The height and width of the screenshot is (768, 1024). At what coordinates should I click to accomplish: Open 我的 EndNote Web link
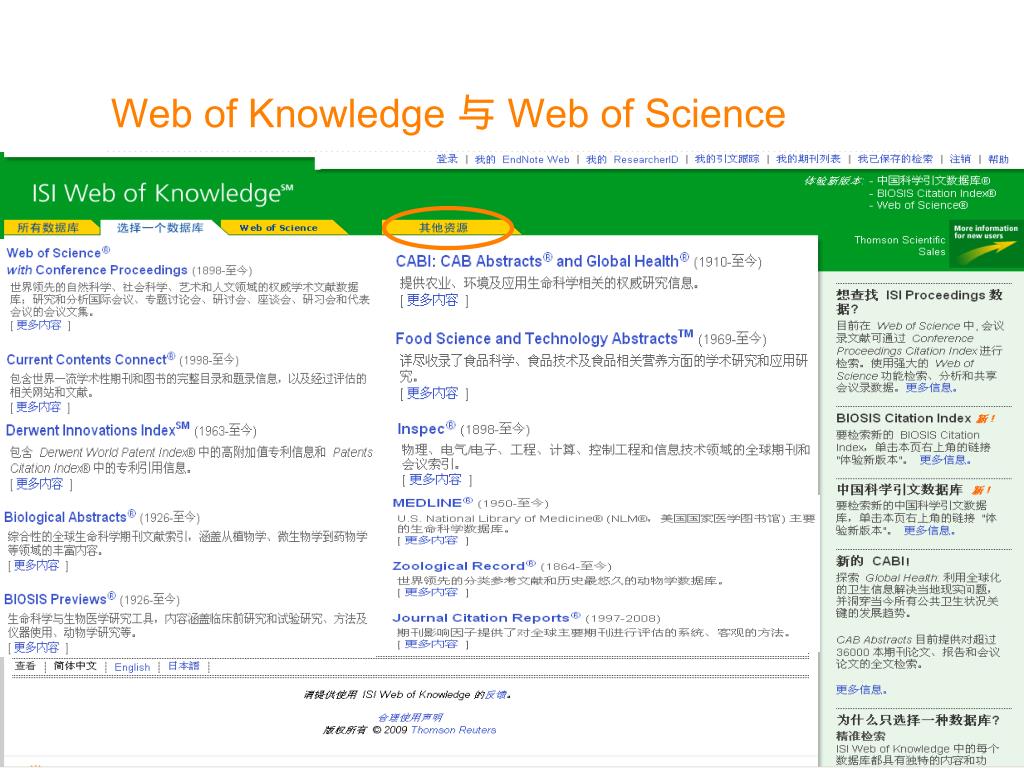pos(522,159)
